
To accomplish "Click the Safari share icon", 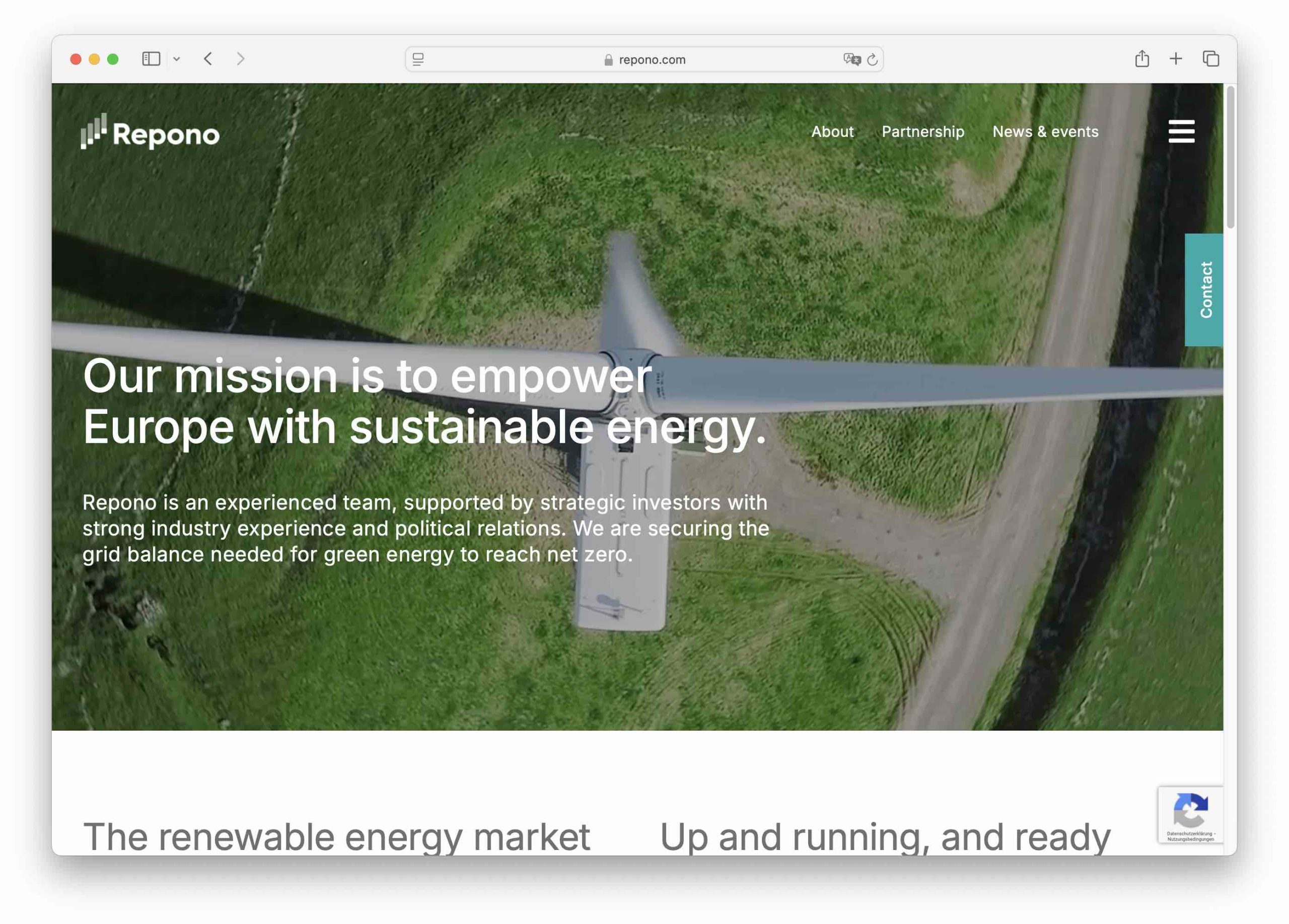I will coord(1142,58).
